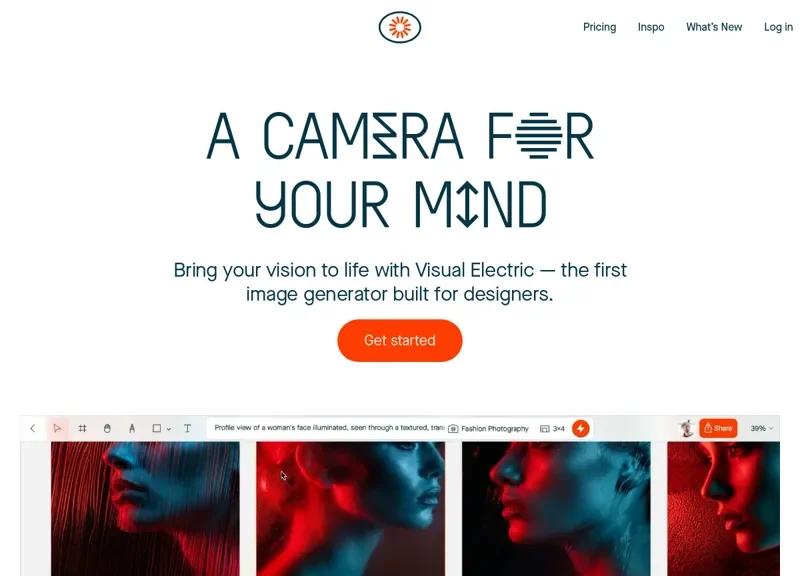Open What's New in navigation
Image resolution: width=800 pixels, height=576 pixels.
(x=714, y=27)
